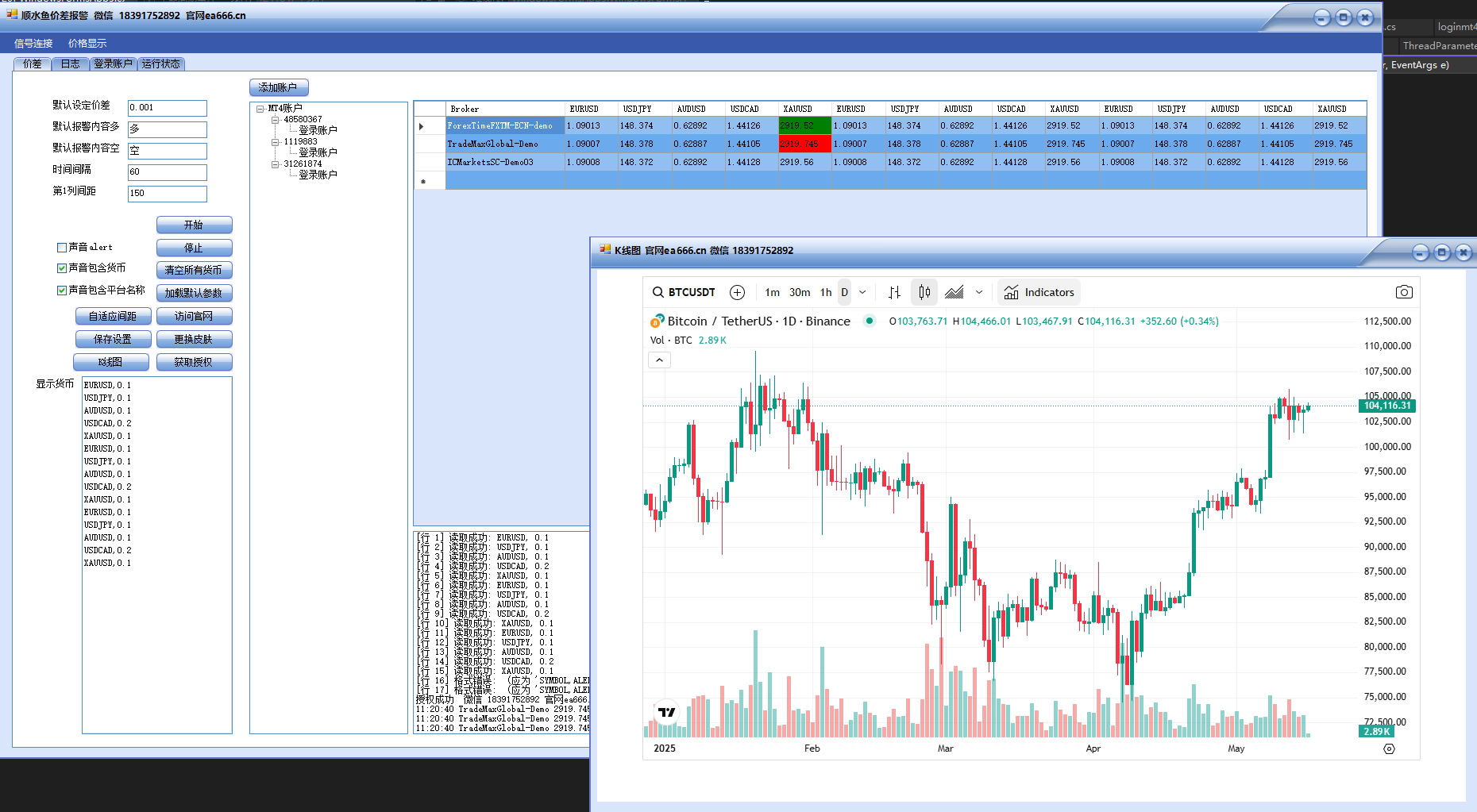Image resolution: width=1477 pixels, height=812 pixels.
Task: Switch to the 日志 tab
Action: pyautogui.click(x=71, y=64)
